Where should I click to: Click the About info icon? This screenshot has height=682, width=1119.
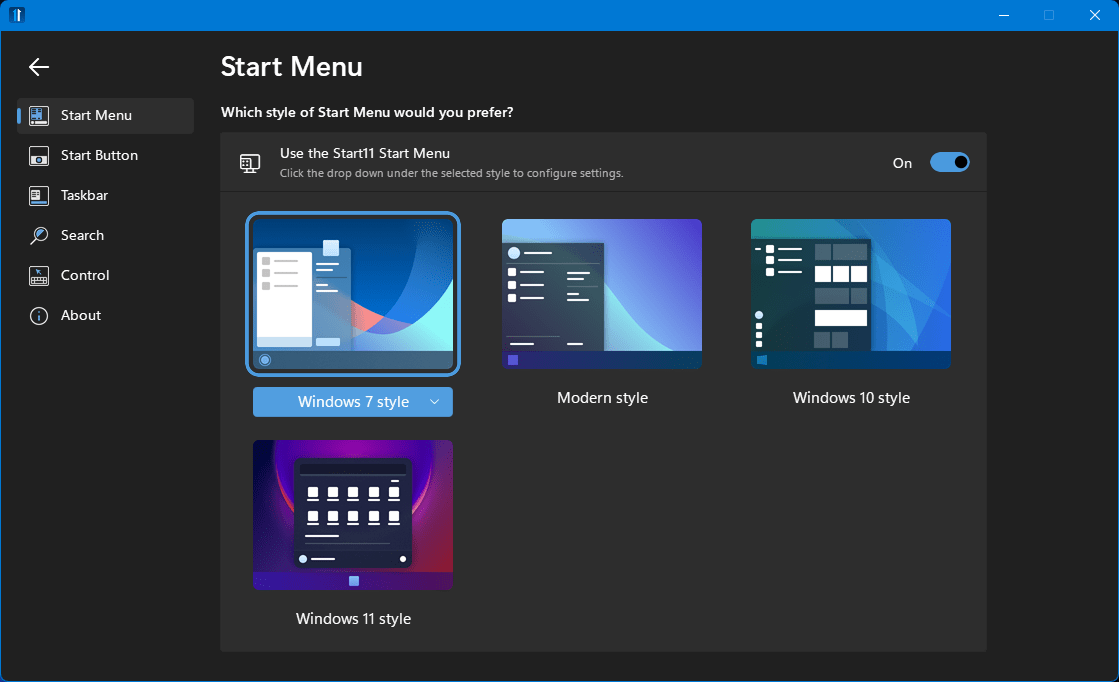(x=39, y=316)
